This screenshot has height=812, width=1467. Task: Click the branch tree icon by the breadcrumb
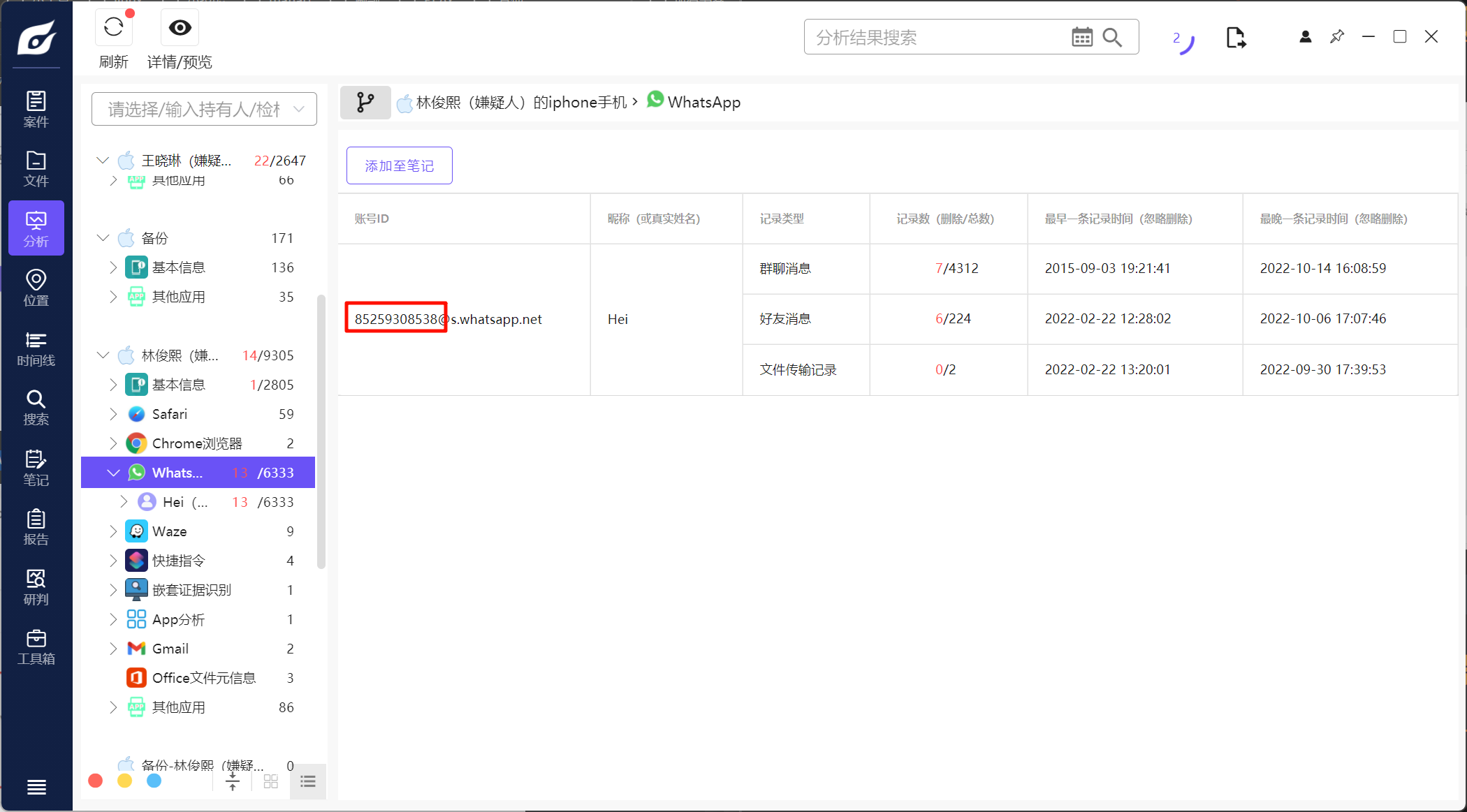(365, 103)
